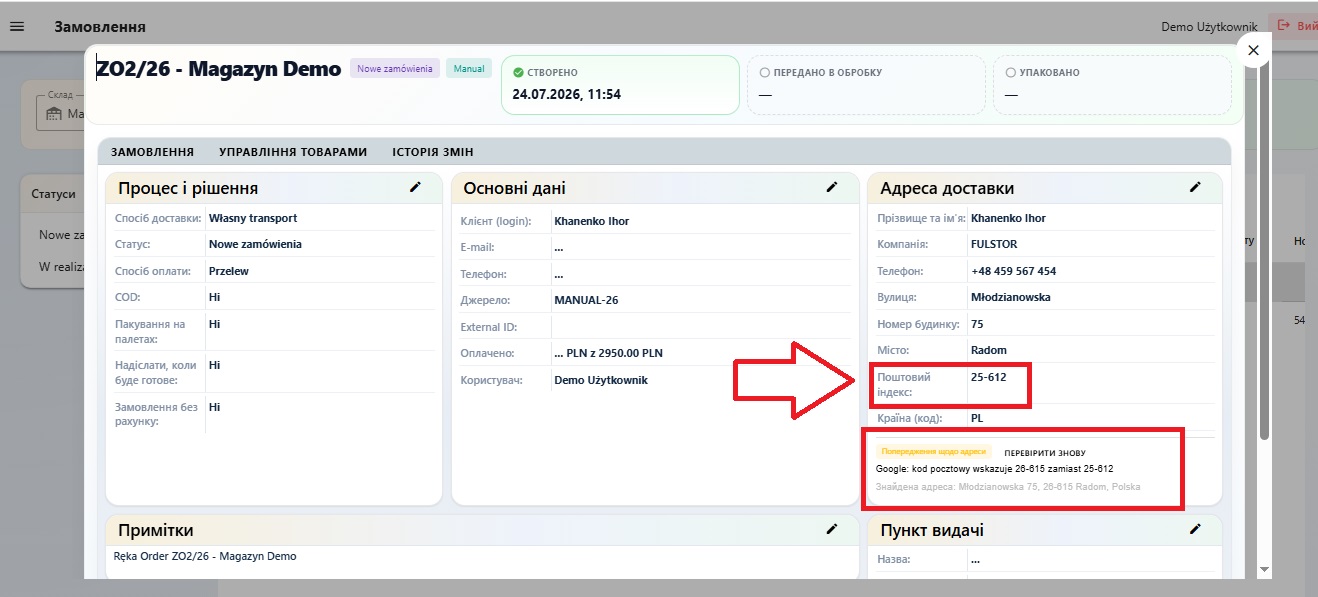
Task: Click the Знайдена адреса found address line
Action: pos(1008,487)
